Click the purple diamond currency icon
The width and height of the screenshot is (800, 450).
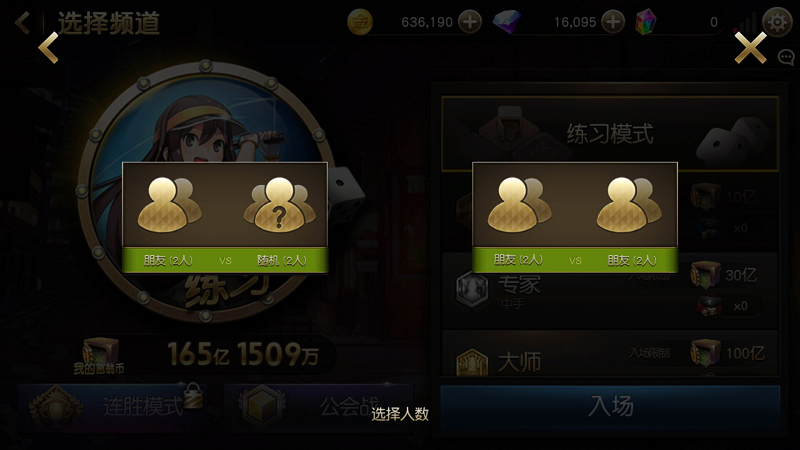tap(507, 22)
